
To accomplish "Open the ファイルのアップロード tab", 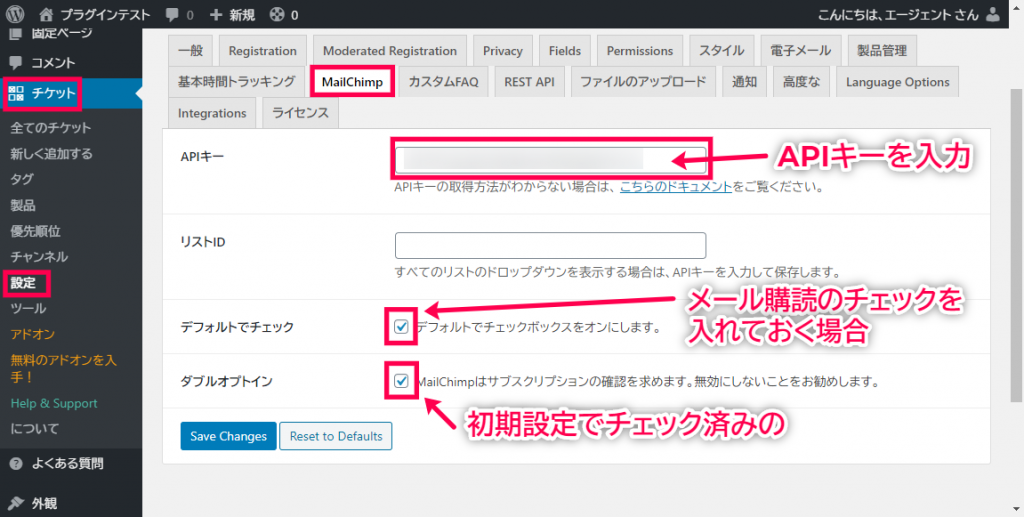I will click(x=643, y=82).
